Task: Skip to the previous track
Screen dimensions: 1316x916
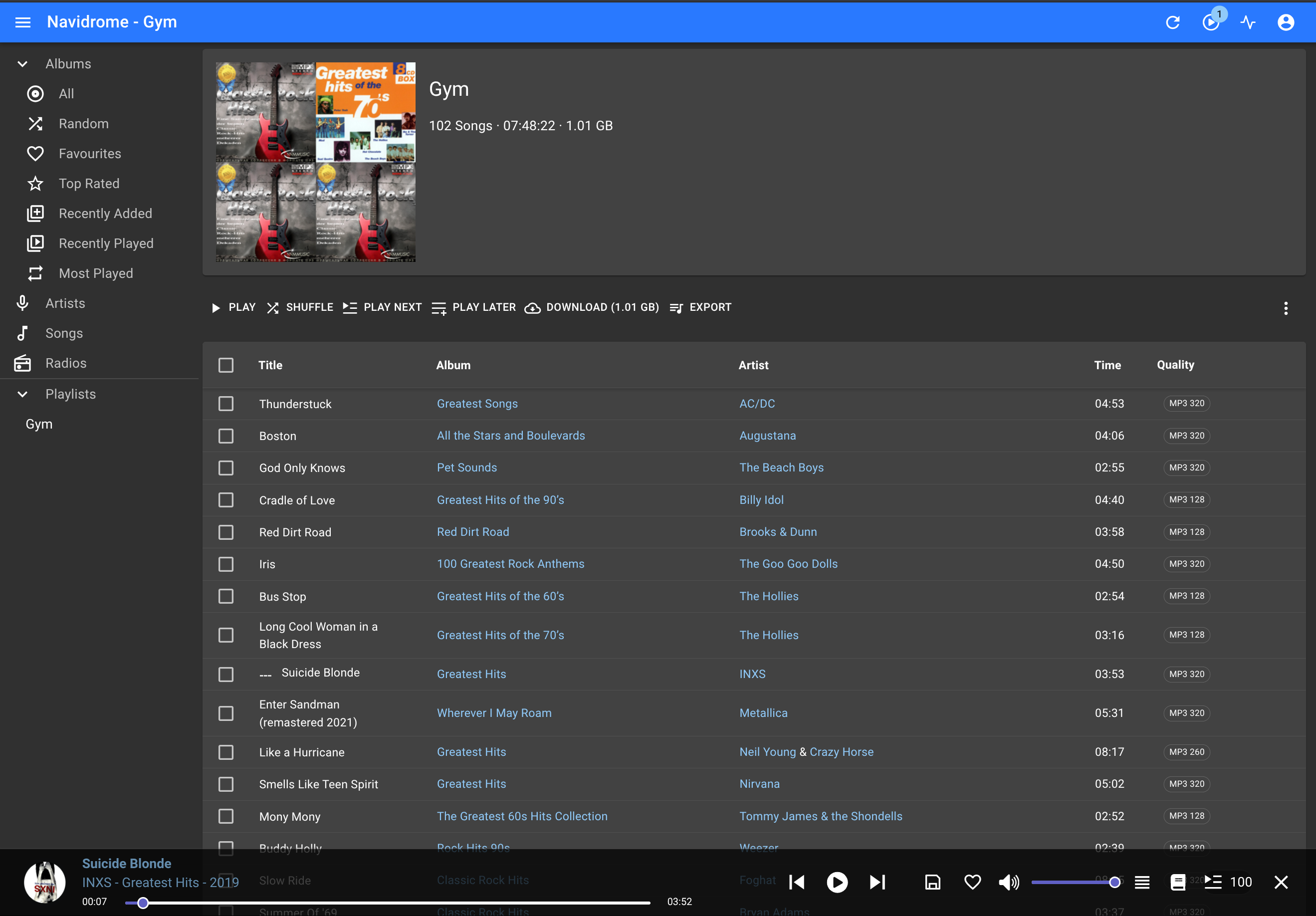Action: [797, 883]
